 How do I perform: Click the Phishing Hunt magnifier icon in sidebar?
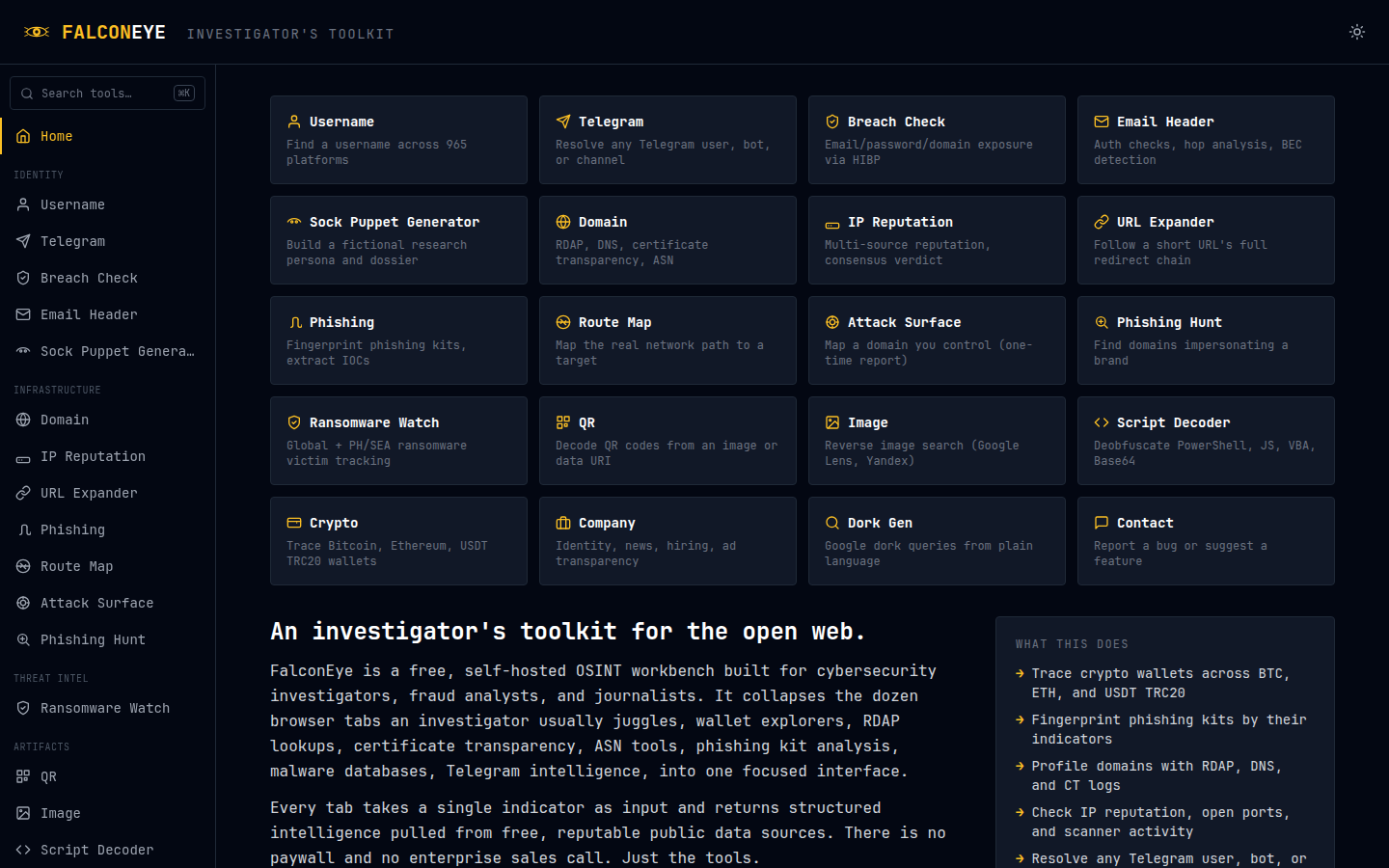tap(23, 639)
